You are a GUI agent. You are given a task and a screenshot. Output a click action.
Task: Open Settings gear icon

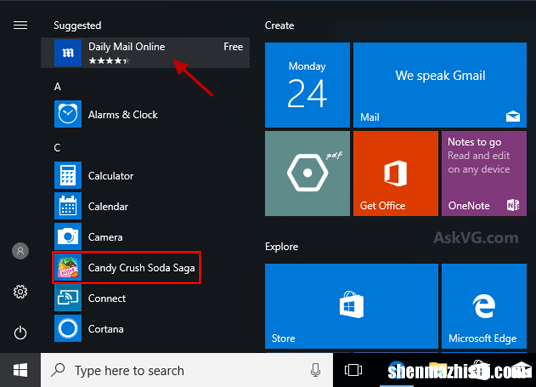coord(20,292)
